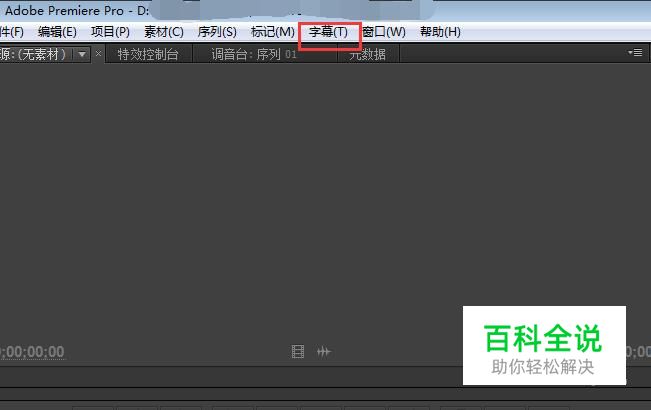Click the drag video only filmstrip icon
The height and width of the screenshot is (410, 651).
coord(298,352)
